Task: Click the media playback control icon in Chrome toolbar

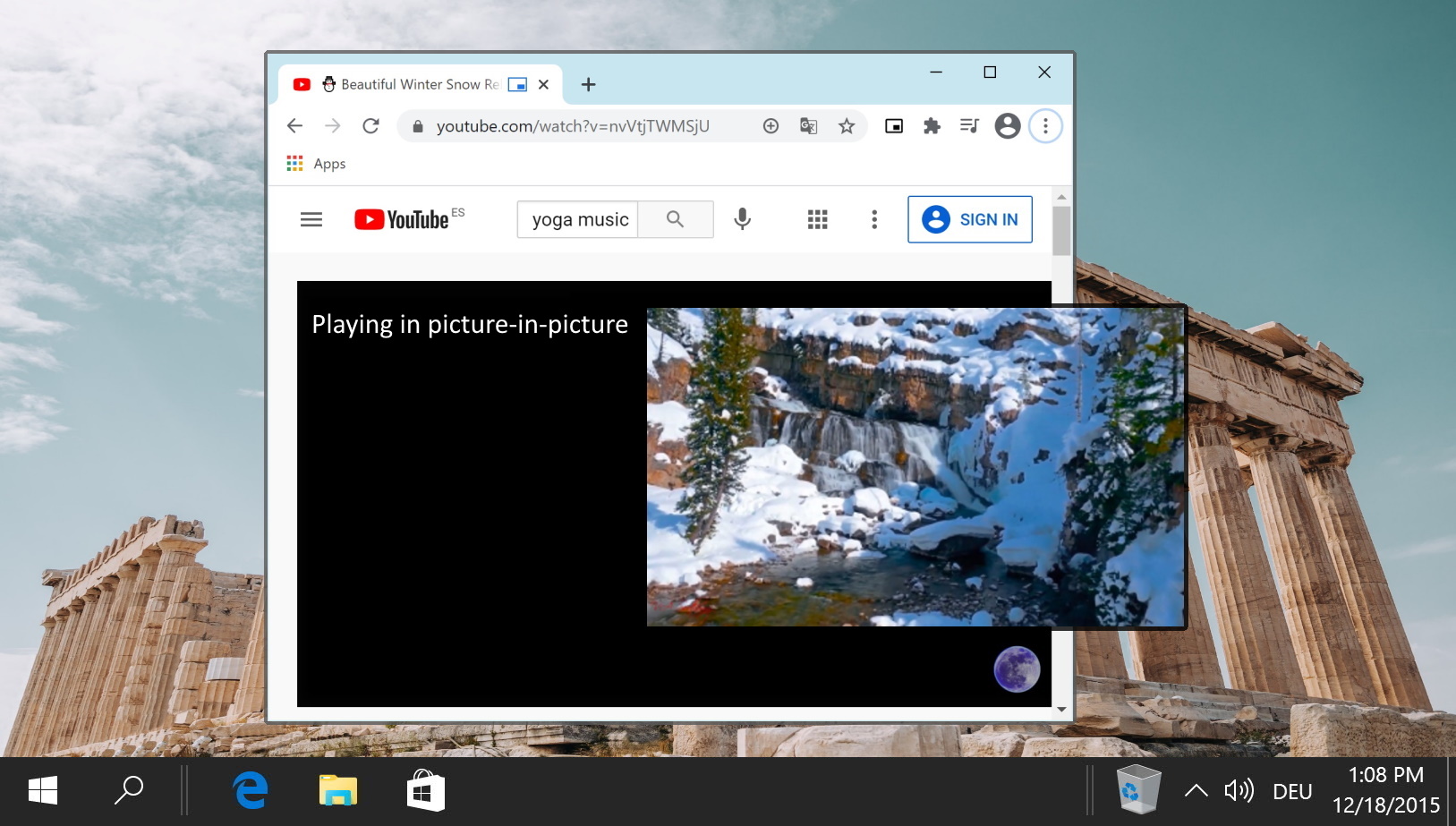Action: tap(969, 125)
